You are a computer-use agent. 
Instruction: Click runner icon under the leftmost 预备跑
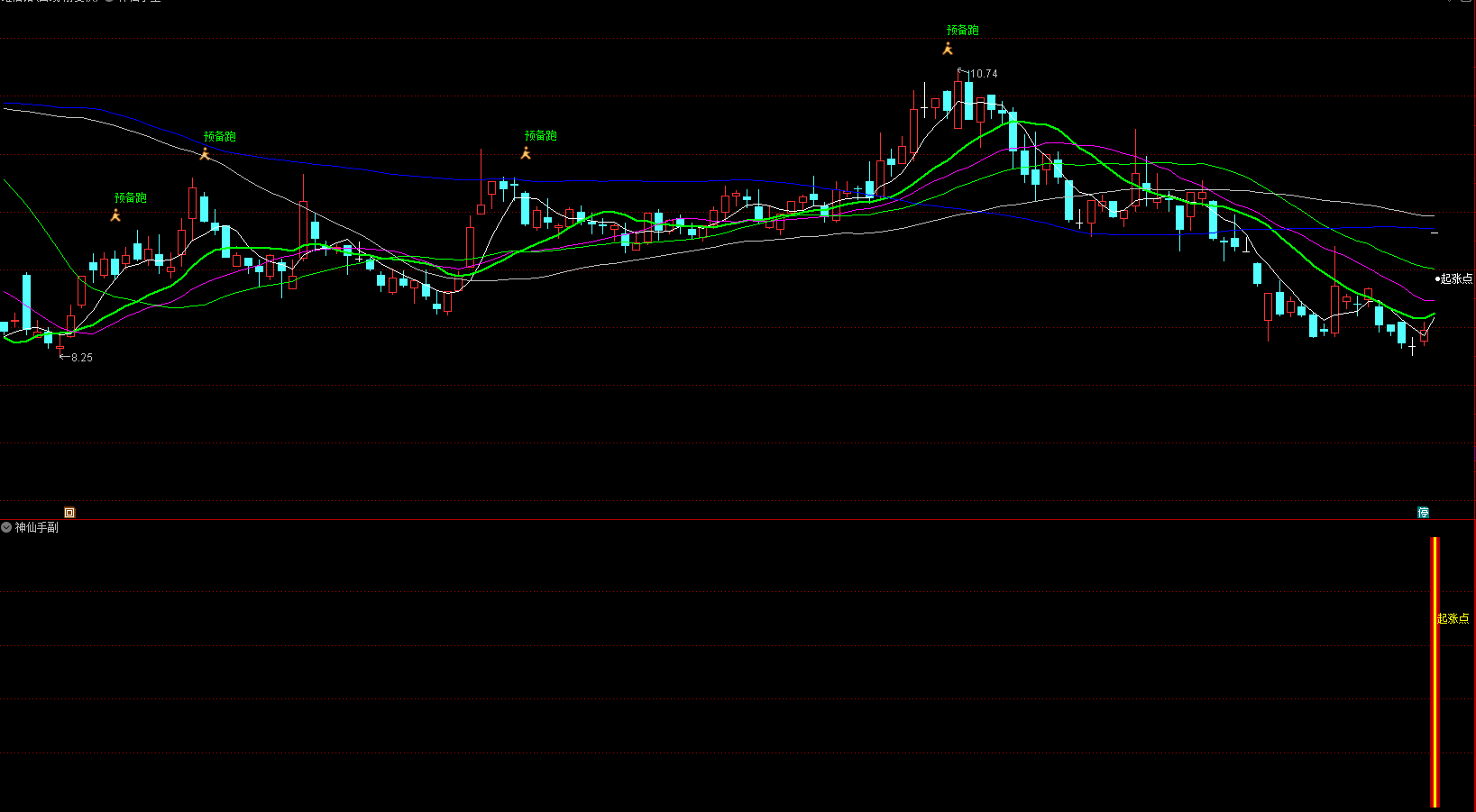115,215
